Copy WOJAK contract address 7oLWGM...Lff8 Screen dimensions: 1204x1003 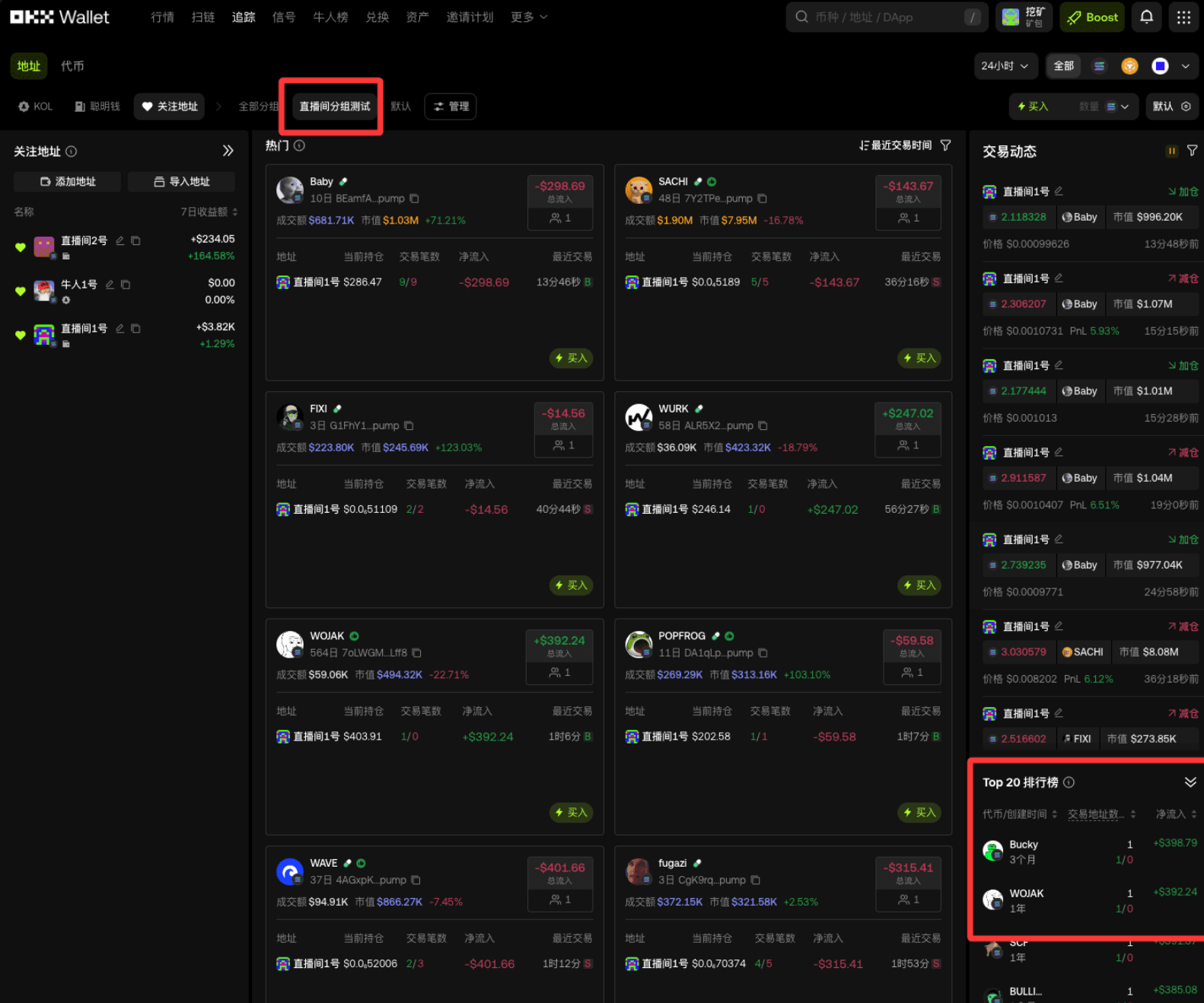click(416, 653)
